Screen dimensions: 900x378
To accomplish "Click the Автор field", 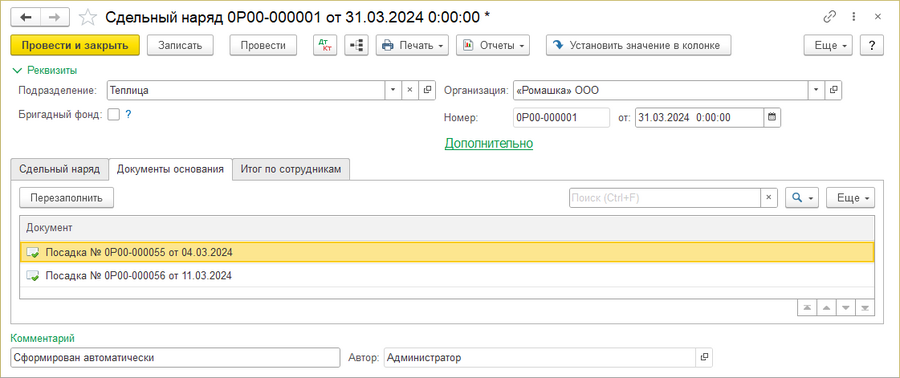I will click(540, 357).
